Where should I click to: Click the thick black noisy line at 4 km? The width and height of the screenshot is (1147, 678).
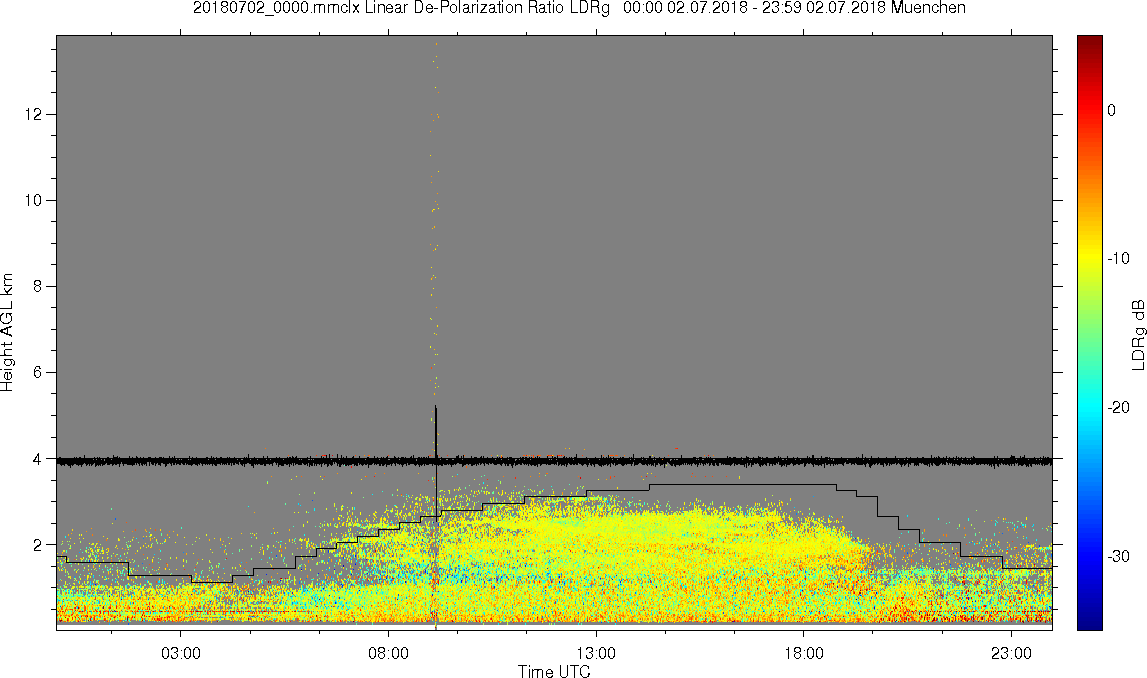pyautogui.click(x=554, y=462)
